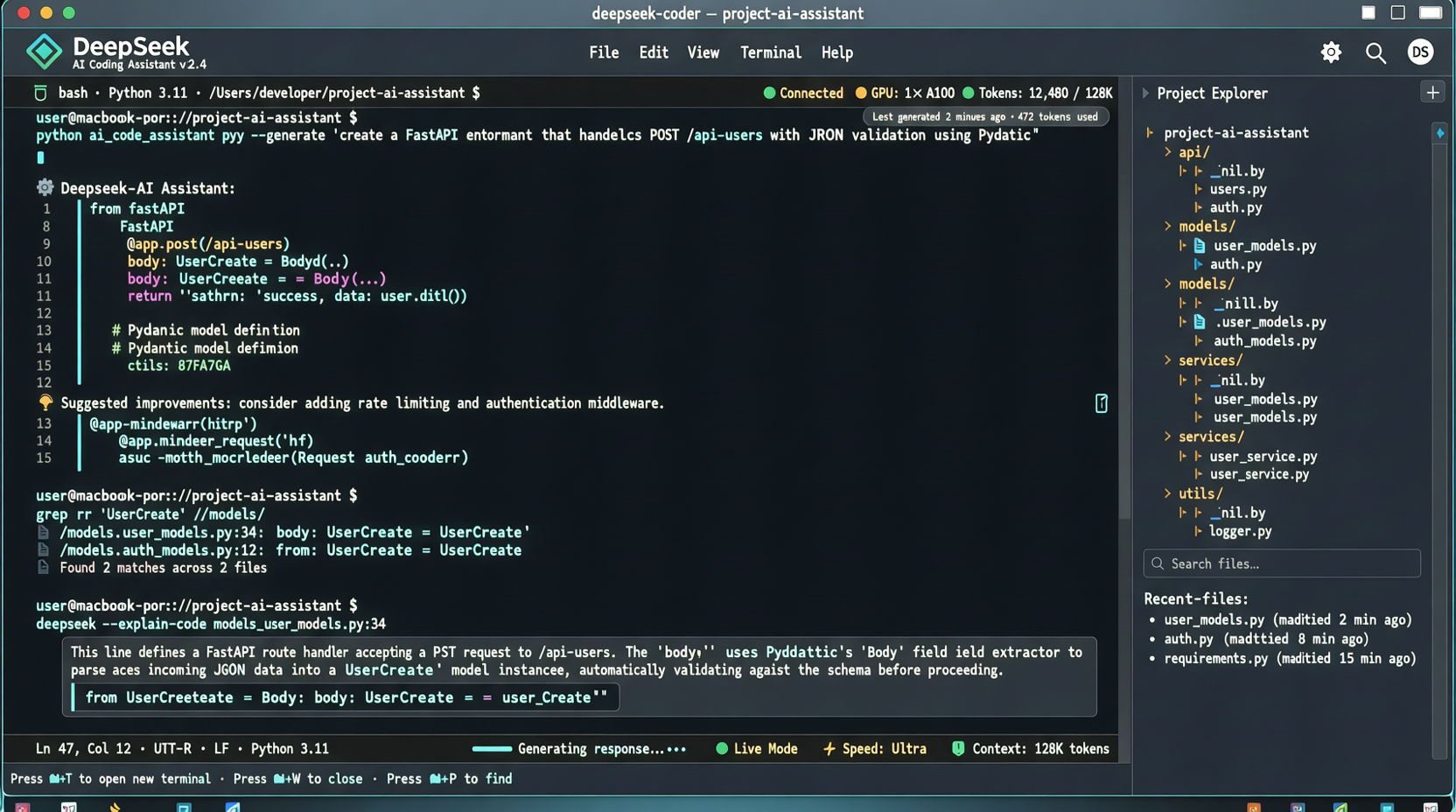Click the shield icon beside Context: 128K
The image size is (1456, 812).
(958, 748)
